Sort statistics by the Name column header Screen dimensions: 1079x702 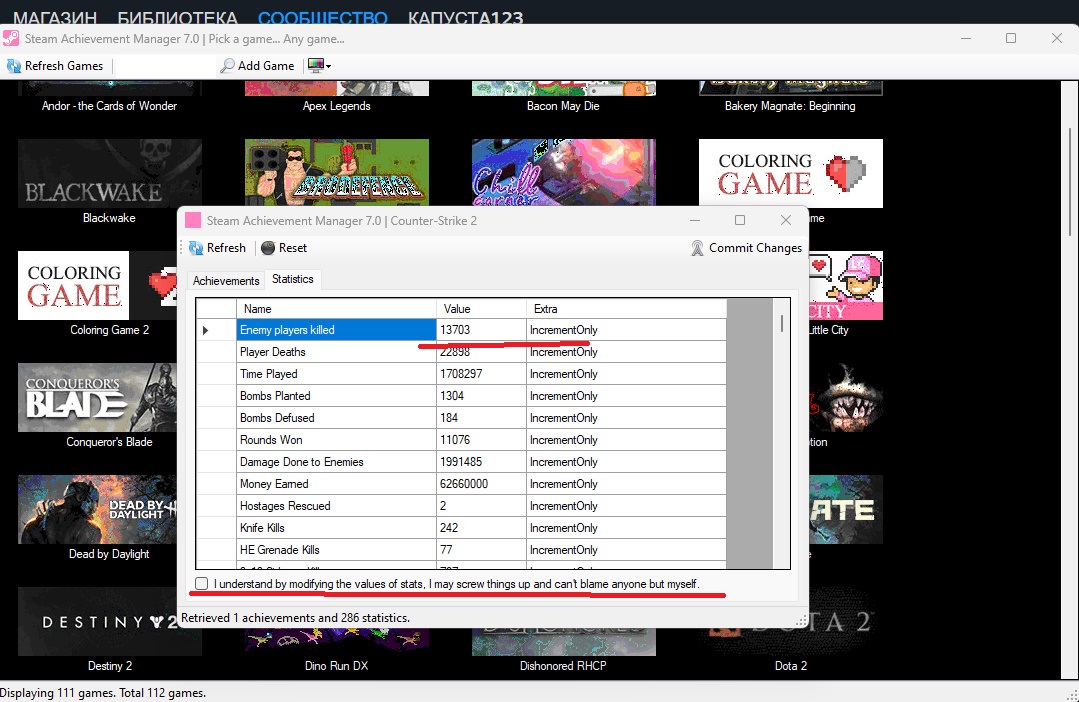pos(336,308)
